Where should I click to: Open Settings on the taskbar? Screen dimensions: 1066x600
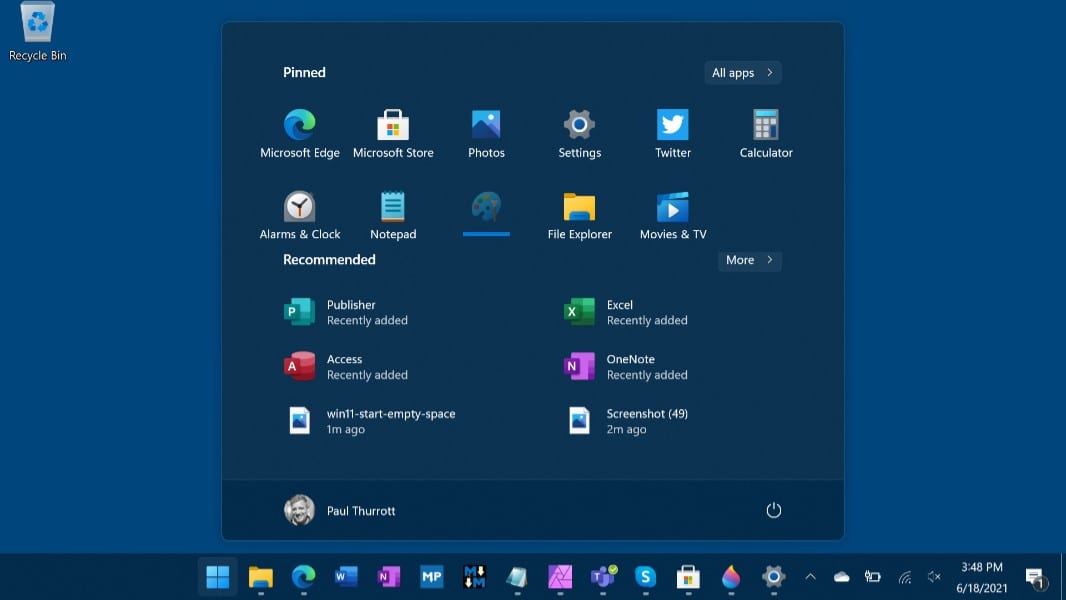click(x=774, y=577)
